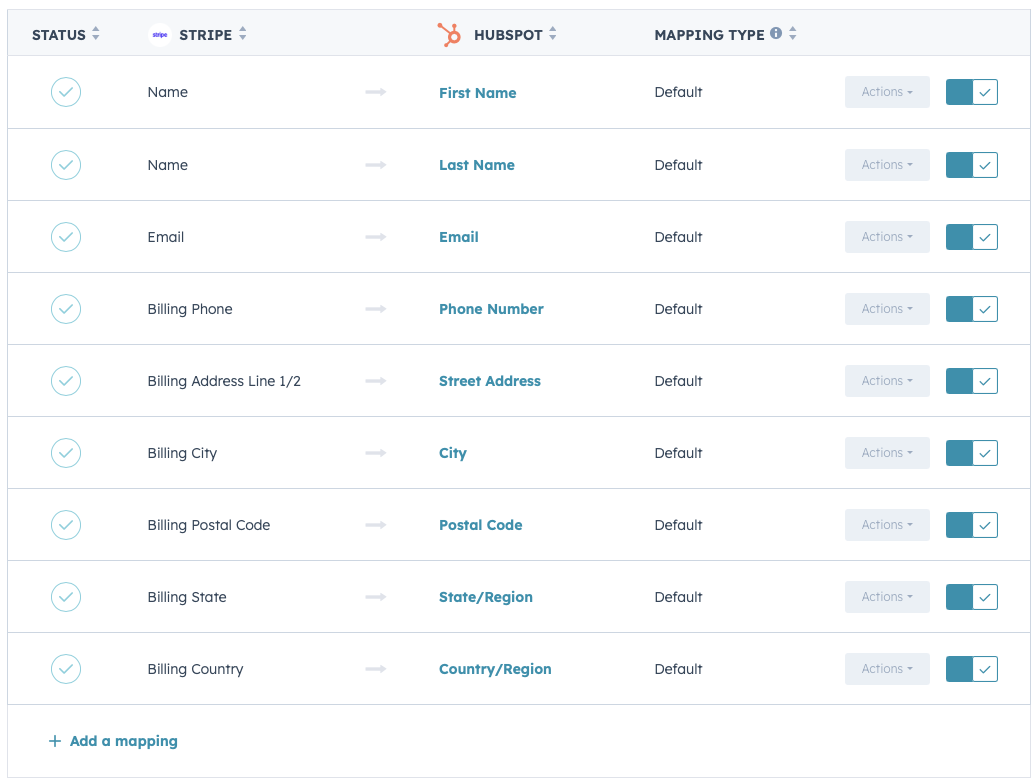Expand Actions menu for Phone Number mapping
1035x779 pixels.
[887, 309]
